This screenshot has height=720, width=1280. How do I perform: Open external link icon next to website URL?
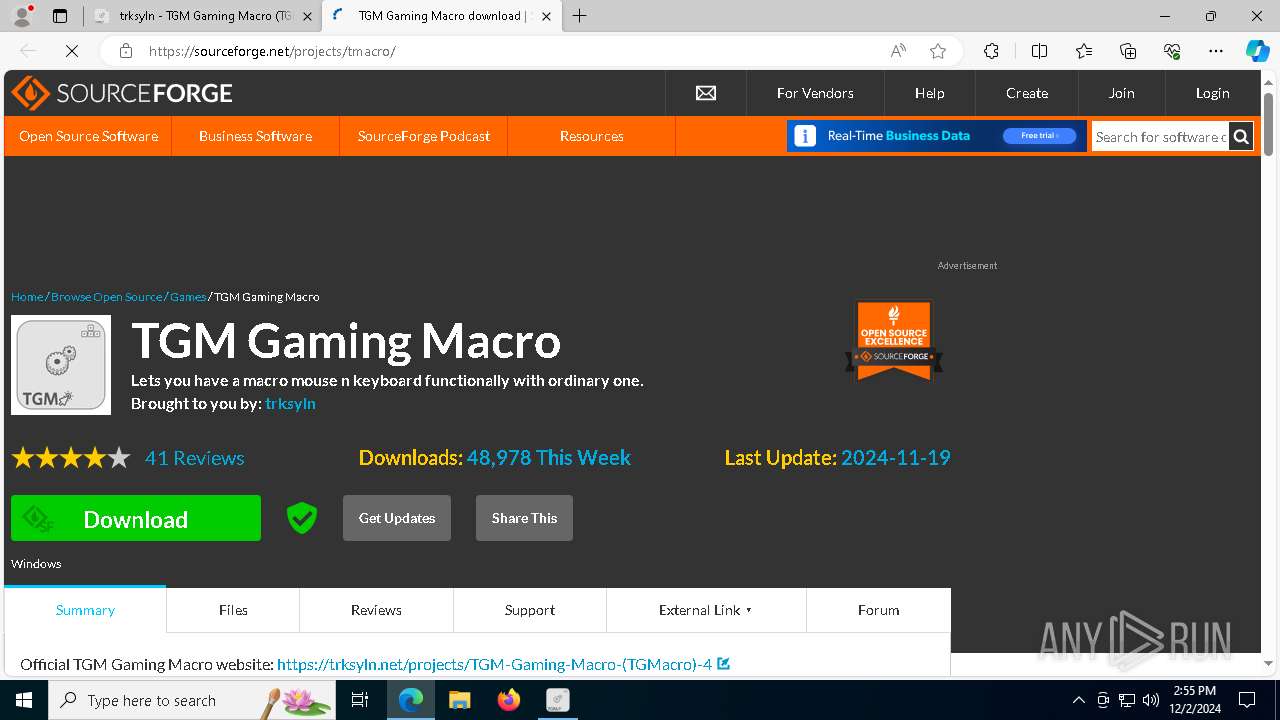pos(724,663)
